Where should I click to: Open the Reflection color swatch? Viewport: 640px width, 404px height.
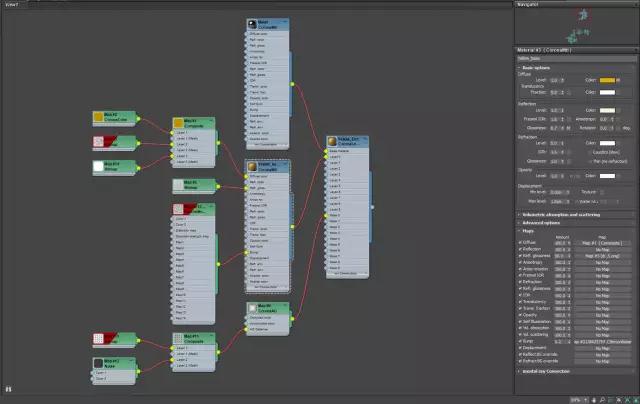(607, 110)
